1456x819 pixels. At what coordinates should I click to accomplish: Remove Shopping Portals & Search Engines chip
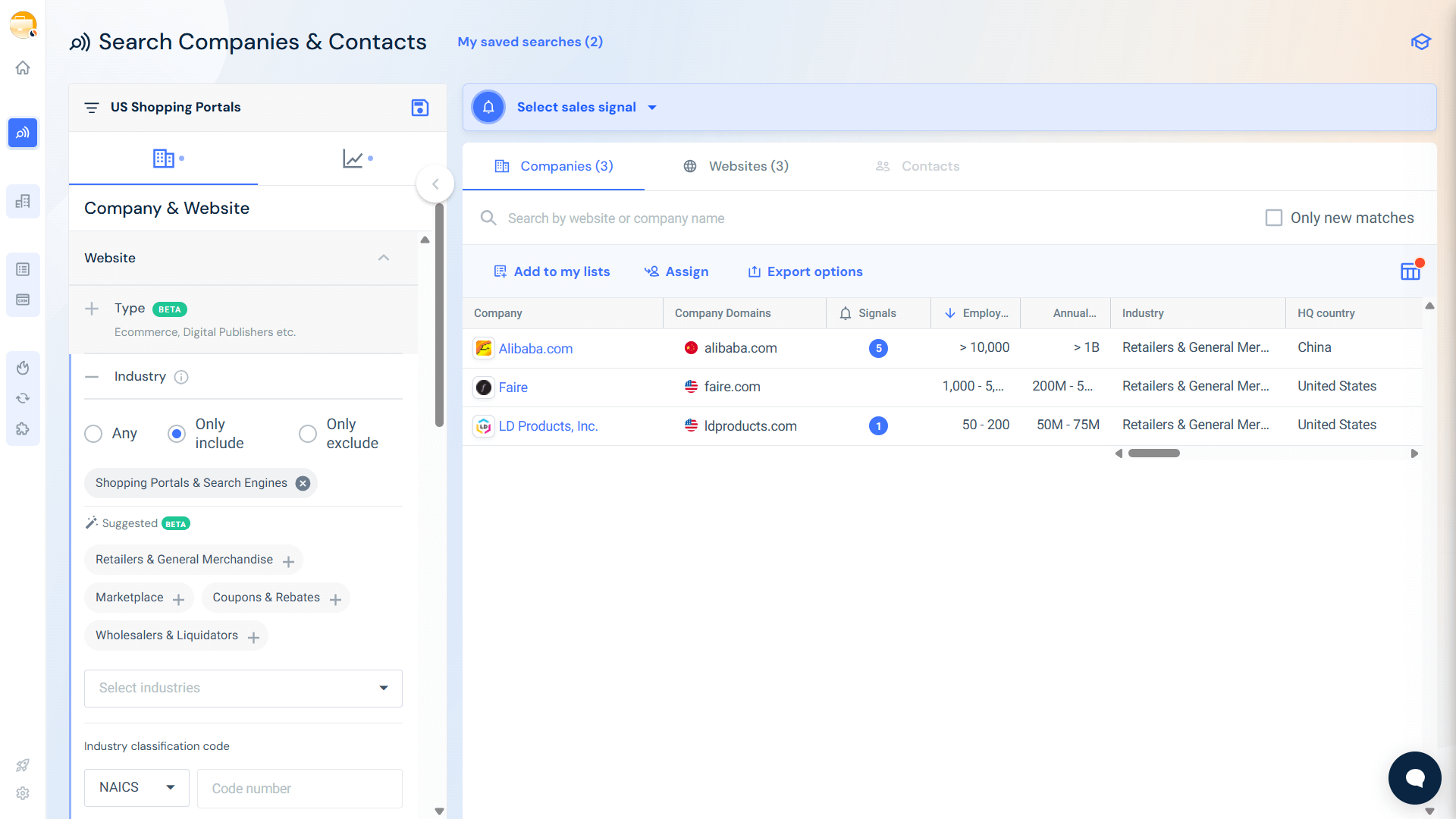303,484
